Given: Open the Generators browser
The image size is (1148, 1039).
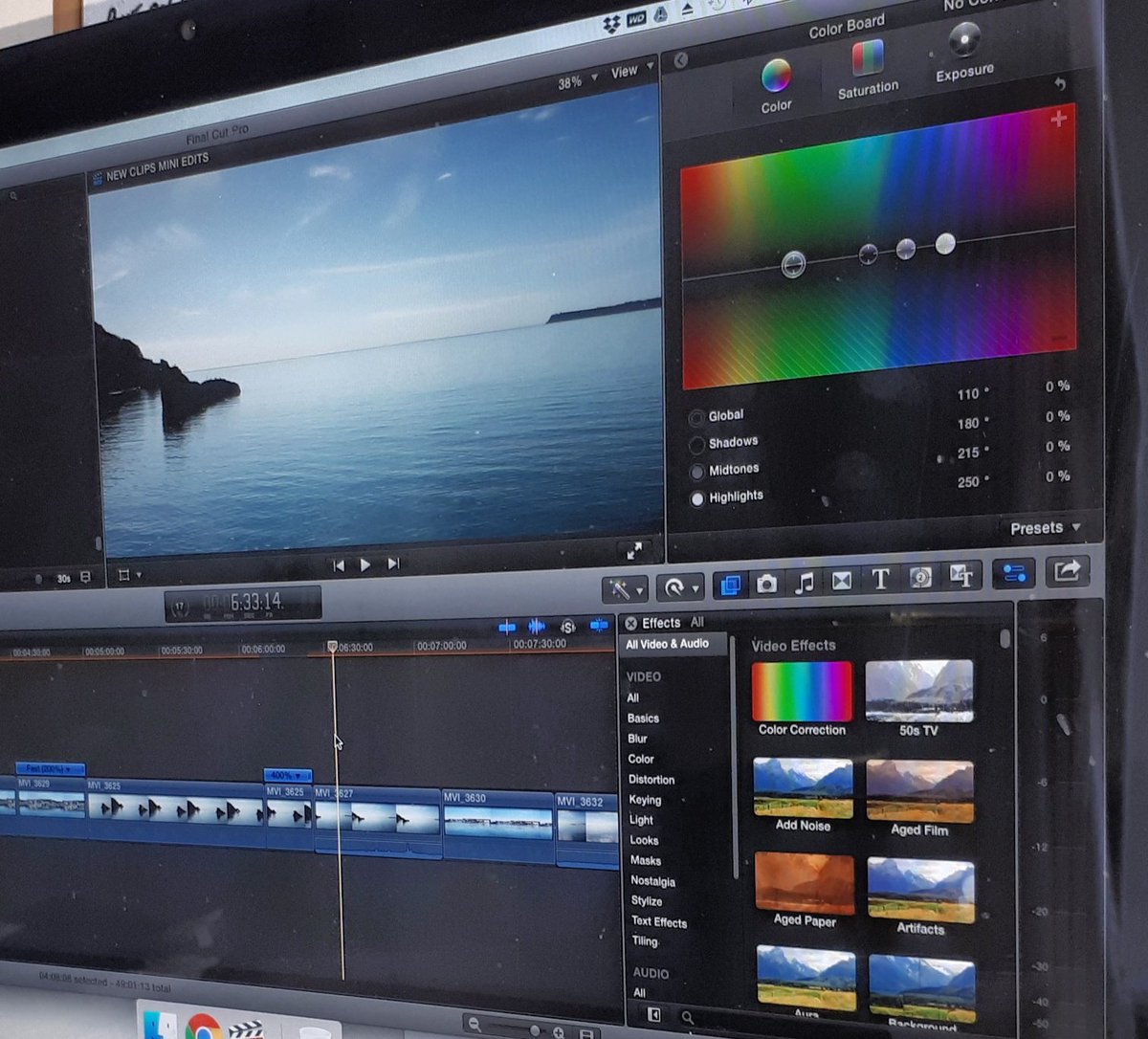Looking at the screenshot, I should [x=920, y=577].
